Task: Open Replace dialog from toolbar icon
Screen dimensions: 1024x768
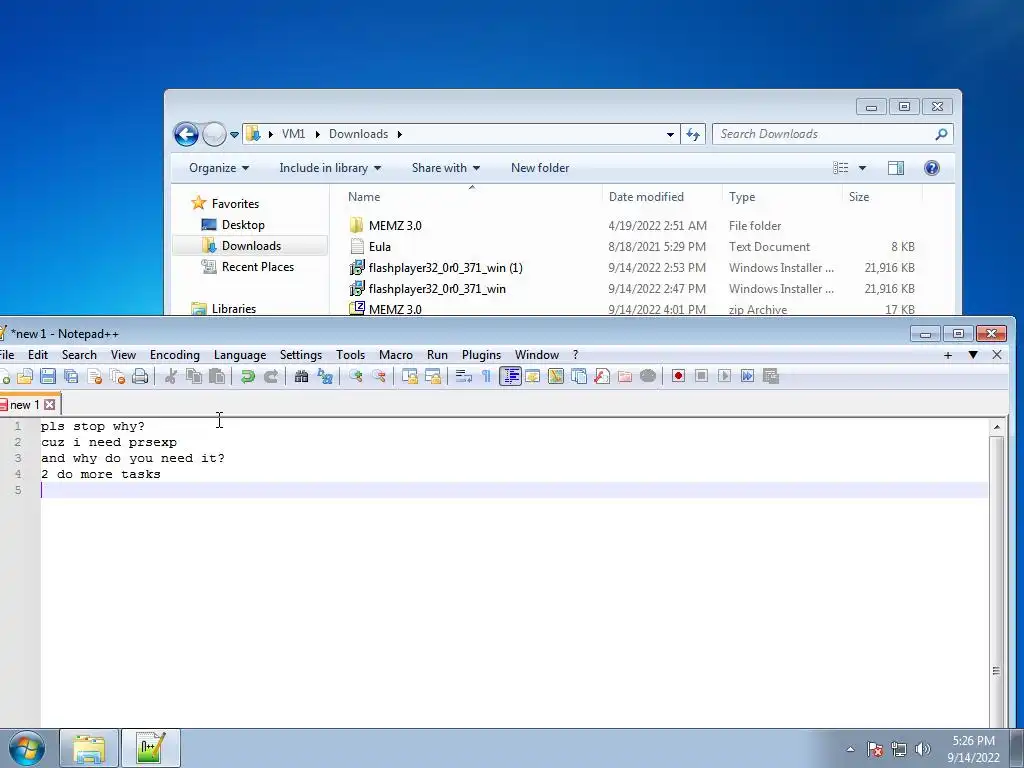Action: pos(325,376)
